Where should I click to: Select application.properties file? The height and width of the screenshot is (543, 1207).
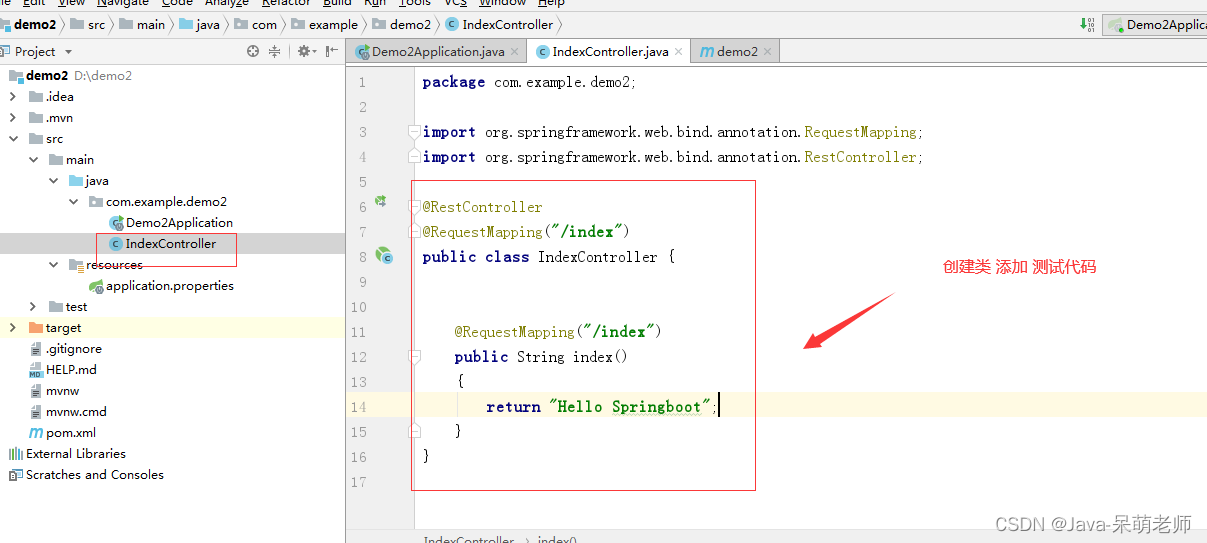(x=170, y=286)
